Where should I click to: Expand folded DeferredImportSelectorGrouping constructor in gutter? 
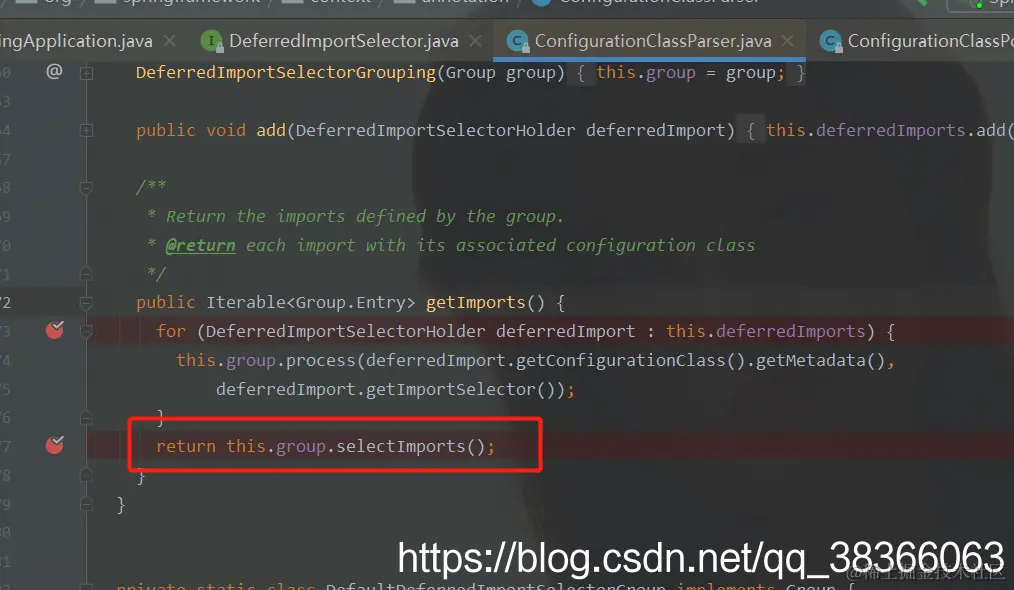click(x=86, y=73)
